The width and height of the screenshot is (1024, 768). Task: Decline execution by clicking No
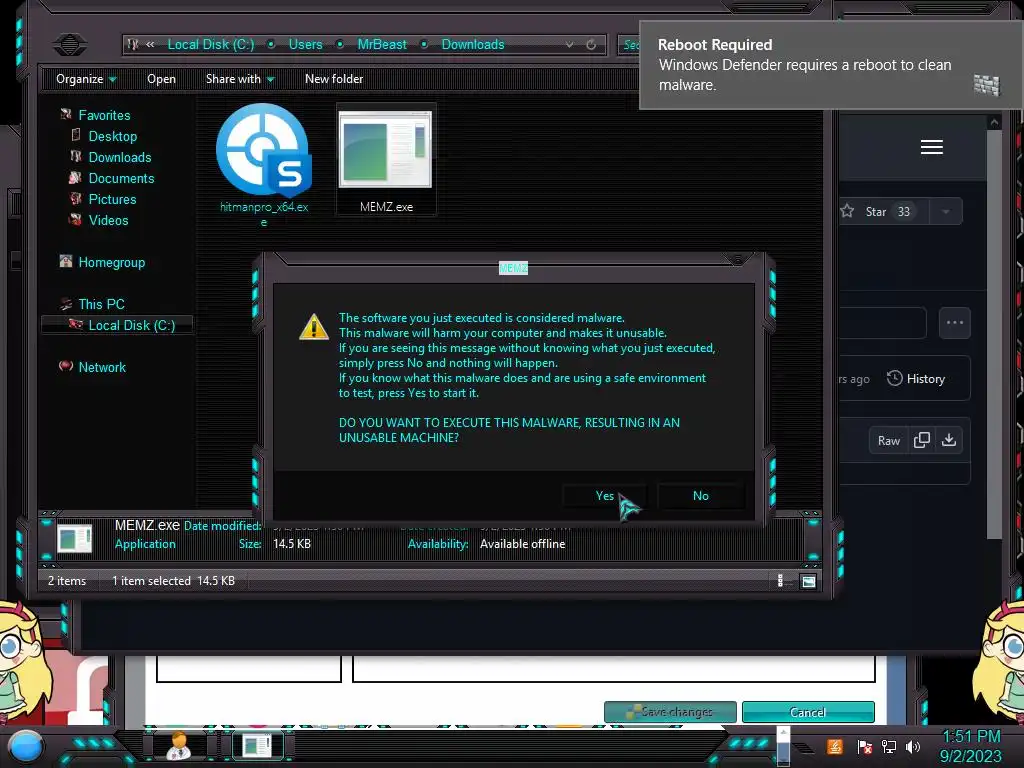pyautogui.click(x=700, y=496)
